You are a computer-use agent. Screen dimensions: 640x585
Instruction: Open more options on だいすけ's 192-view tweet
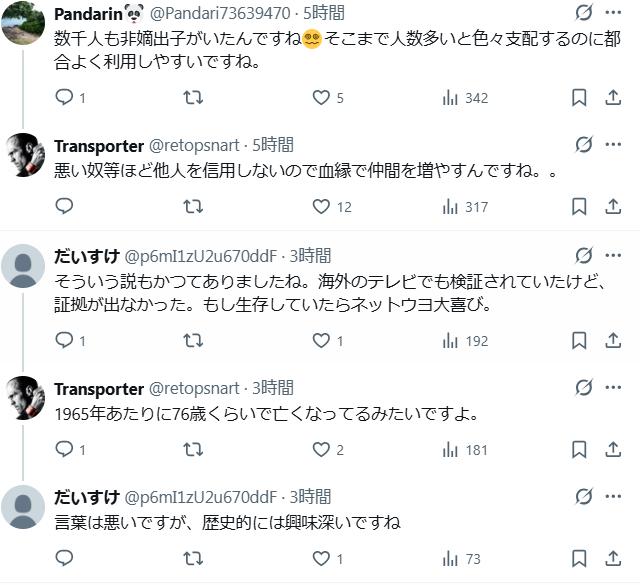pyautogui.click(x=613, y=255)
